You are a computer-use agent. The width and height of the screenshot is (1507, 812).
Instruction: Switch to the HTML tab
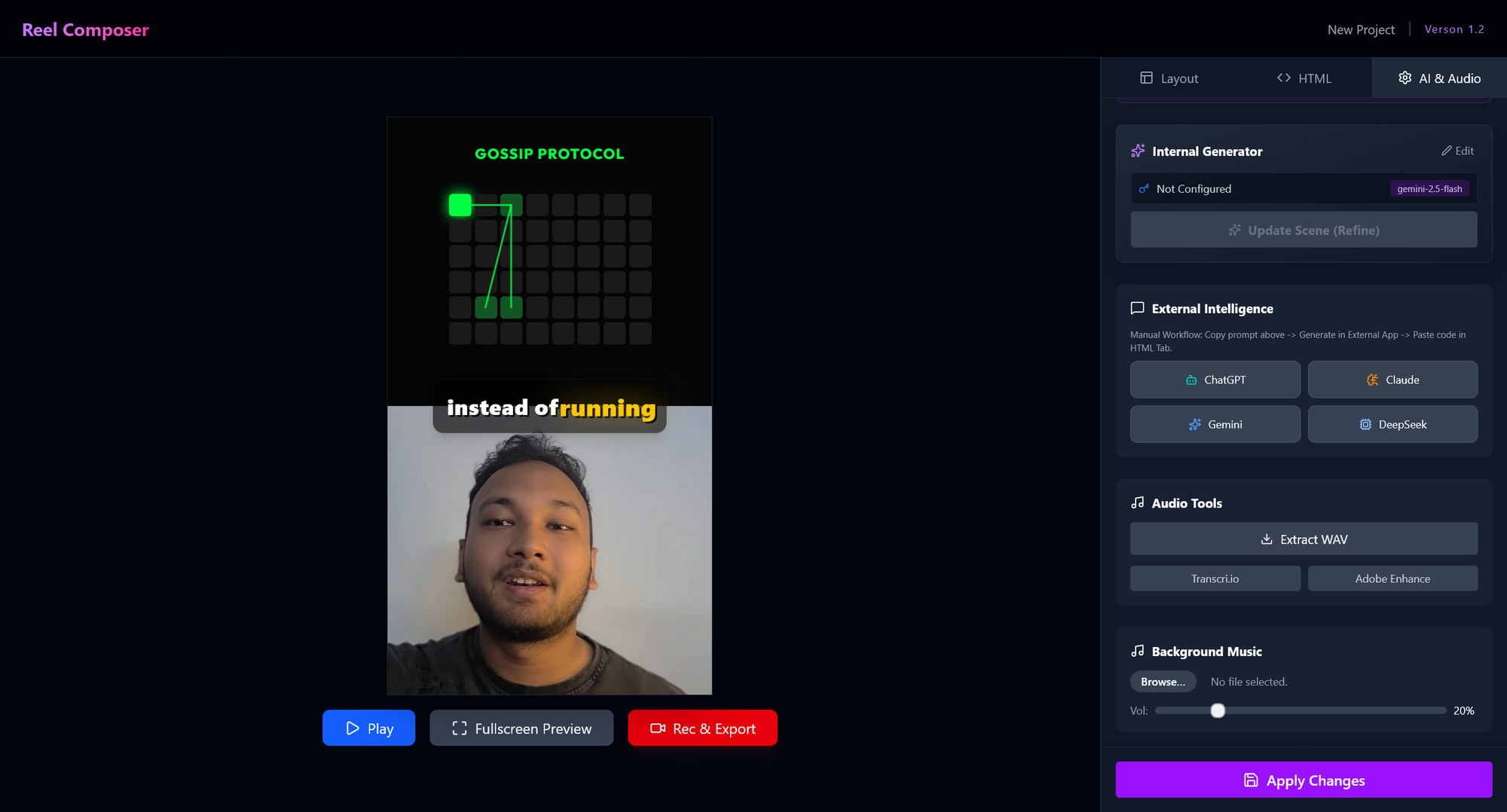click(1304, 78)
